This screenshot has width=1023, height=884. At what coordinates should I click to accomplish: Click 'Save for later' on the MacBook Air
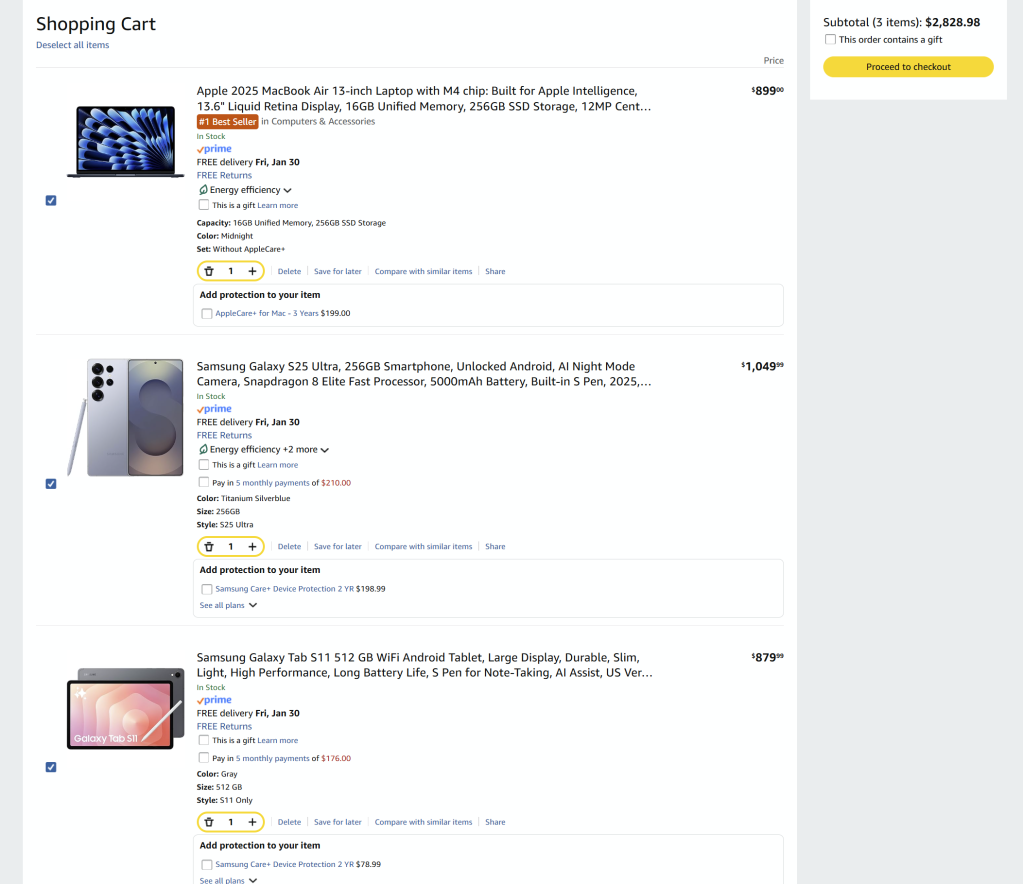338,271
